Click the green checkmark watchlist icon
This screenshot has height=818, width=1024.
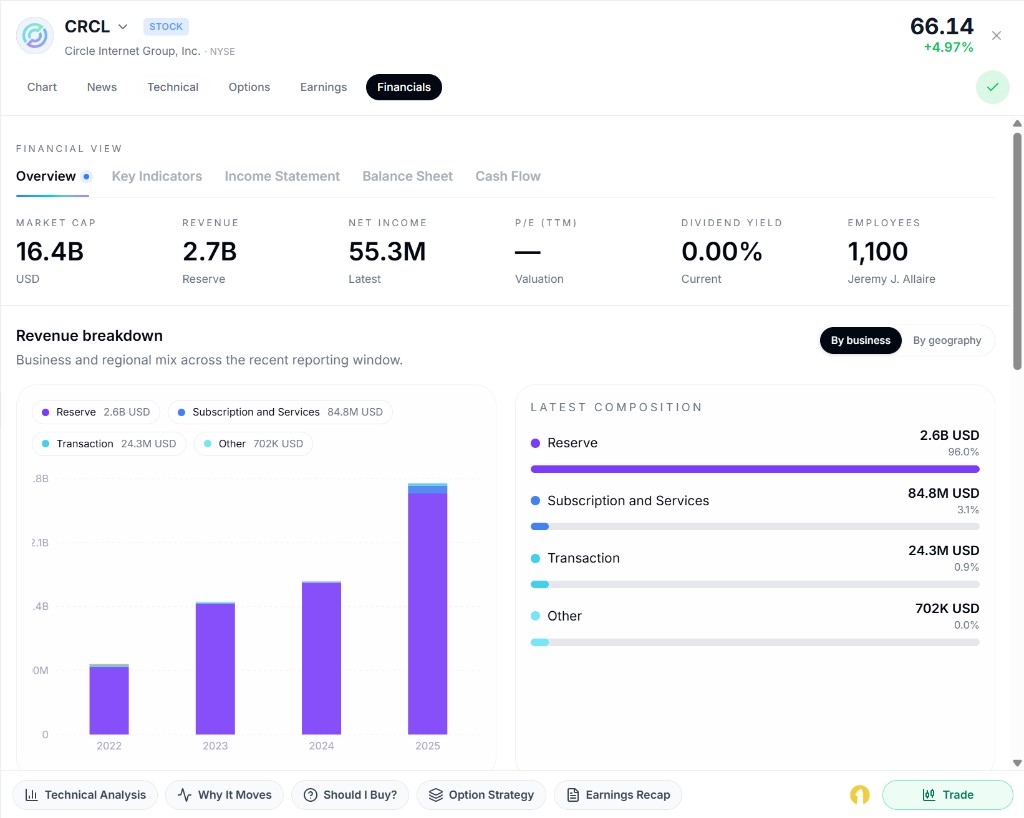click(x=992, y=87)
